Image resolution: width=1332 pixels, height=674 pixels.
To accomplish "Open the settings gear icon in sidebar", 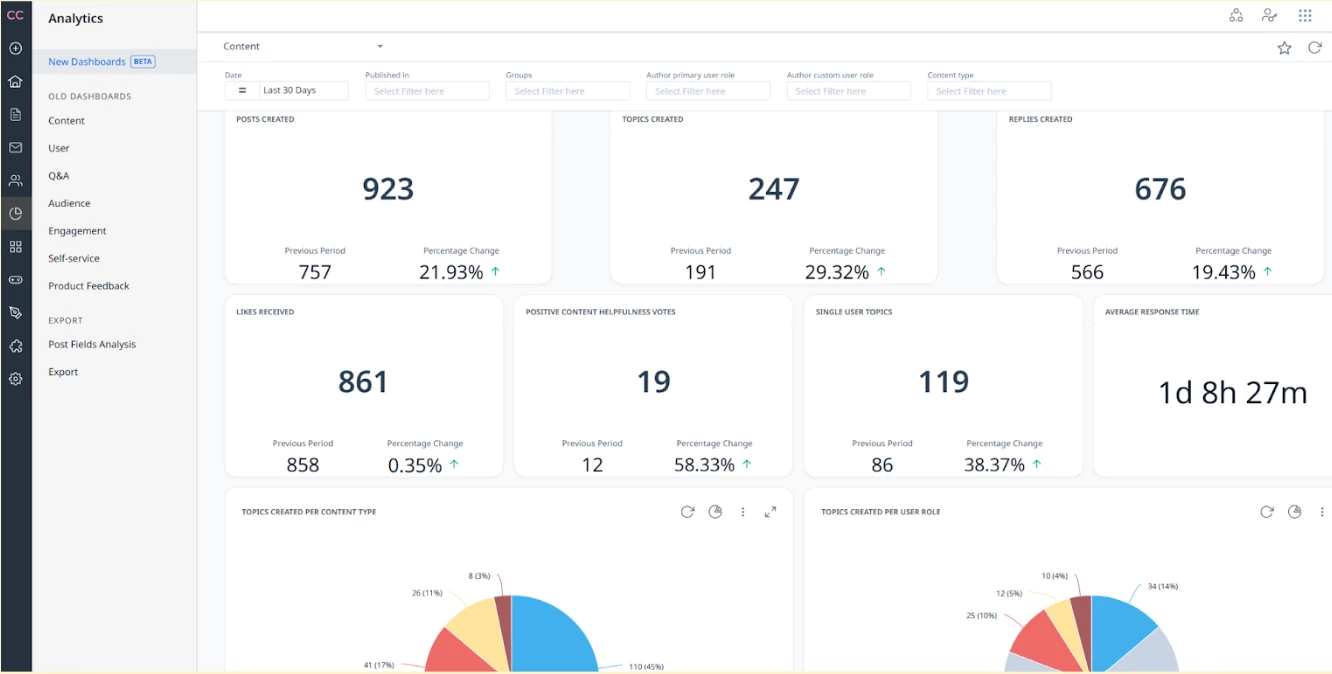I will [x=15, y=379].
